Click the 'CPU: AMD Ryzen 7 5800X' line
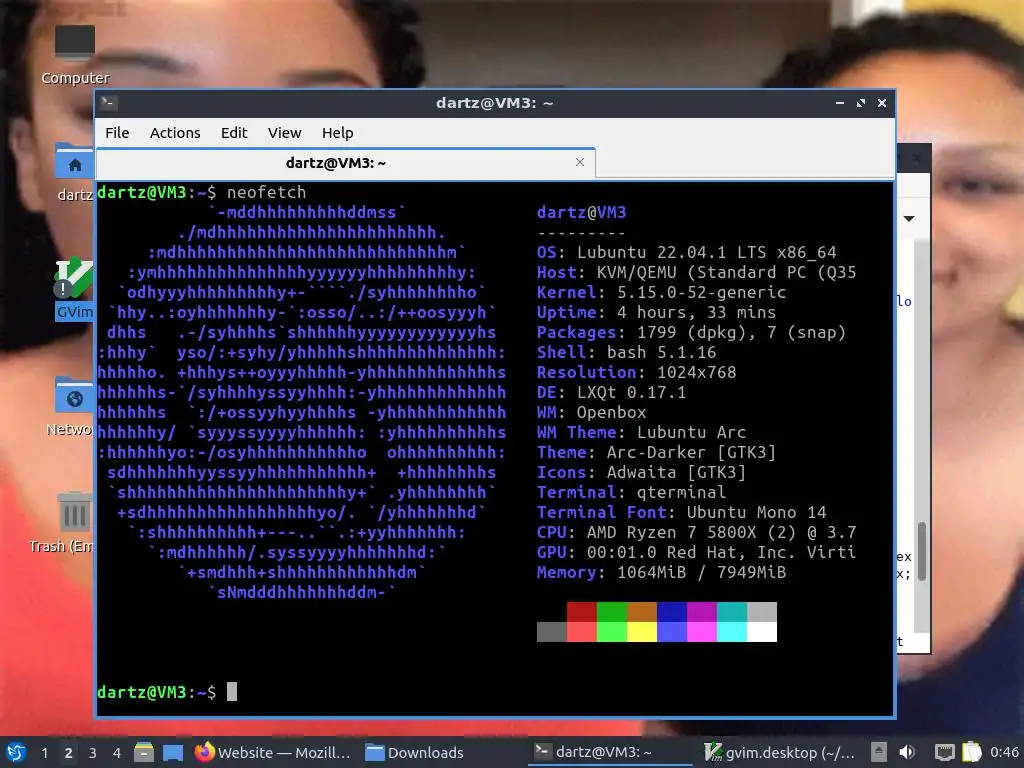Image resolution: width=1024 pixels, height=768 pixels. coord(696,532)
